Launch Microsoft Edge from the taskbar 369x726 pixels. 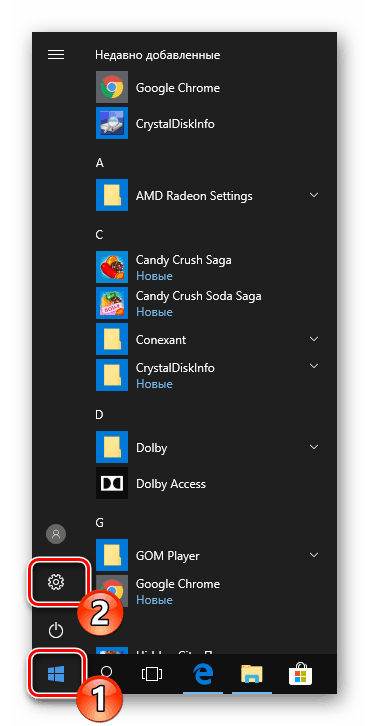pos(202,674)
